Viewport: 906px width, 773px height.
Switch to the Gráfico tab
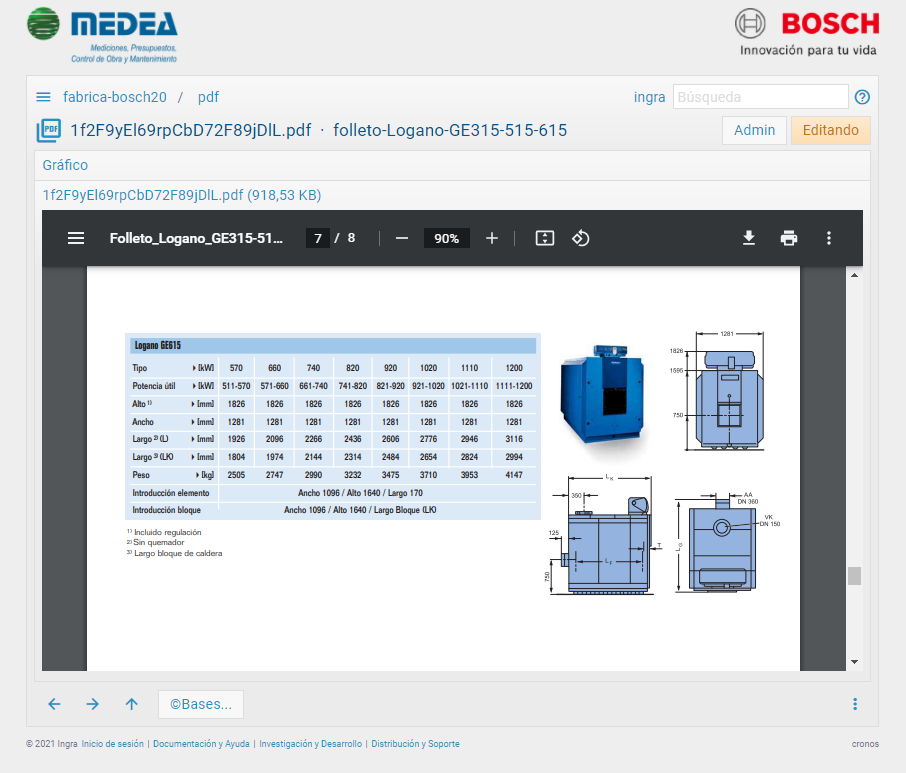(x=65, y=165)
